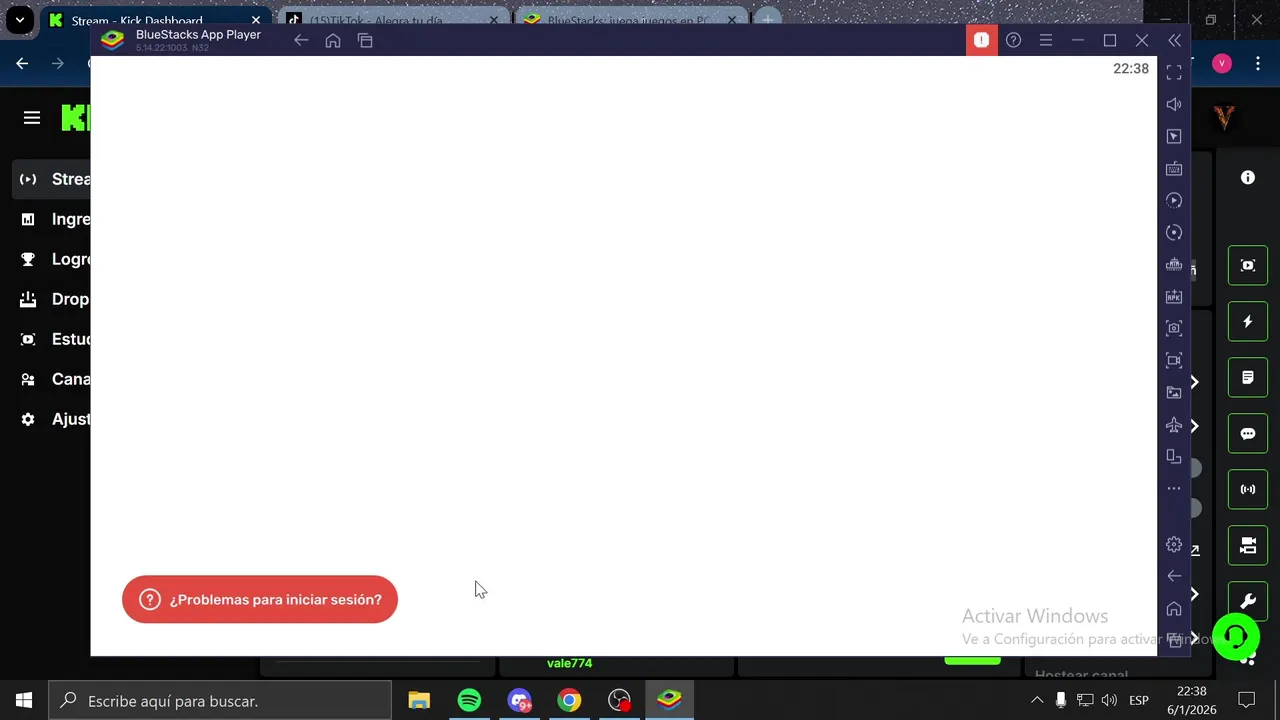Open the V profile avatar in Chrome
Viewport: 1280px width, 720px height.
[x=1221, y=63]
